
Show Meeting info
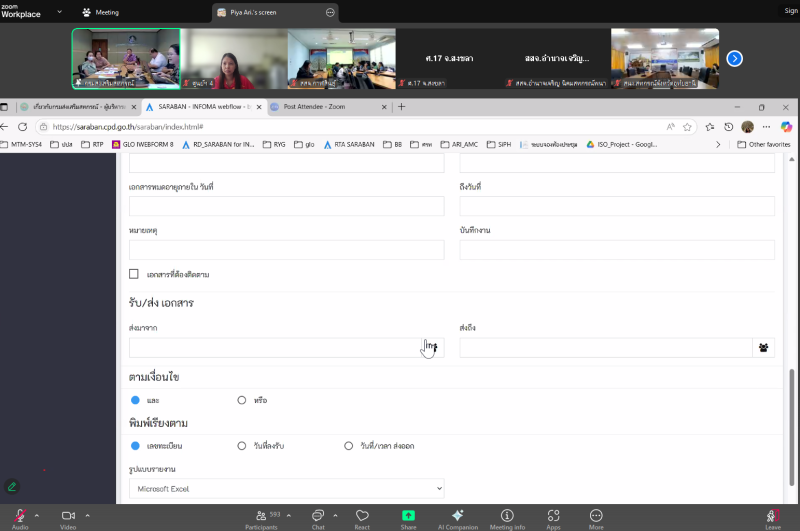click(506, 514)
